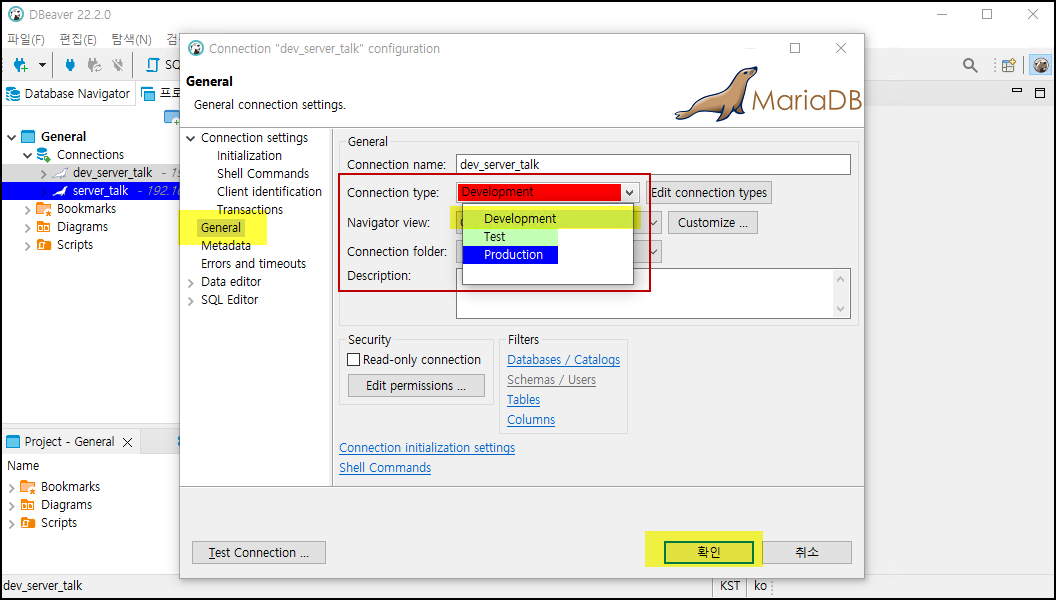The image size is (1056, 600).
Task: Open the SQL editor toolbar icon
Action: click(154, 65)
